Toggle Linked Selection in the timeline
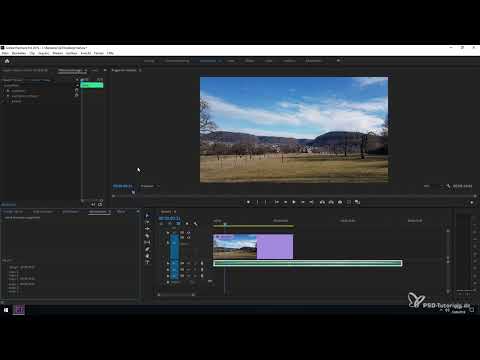This screenshot has width=480, height=360. coord(178,224)
